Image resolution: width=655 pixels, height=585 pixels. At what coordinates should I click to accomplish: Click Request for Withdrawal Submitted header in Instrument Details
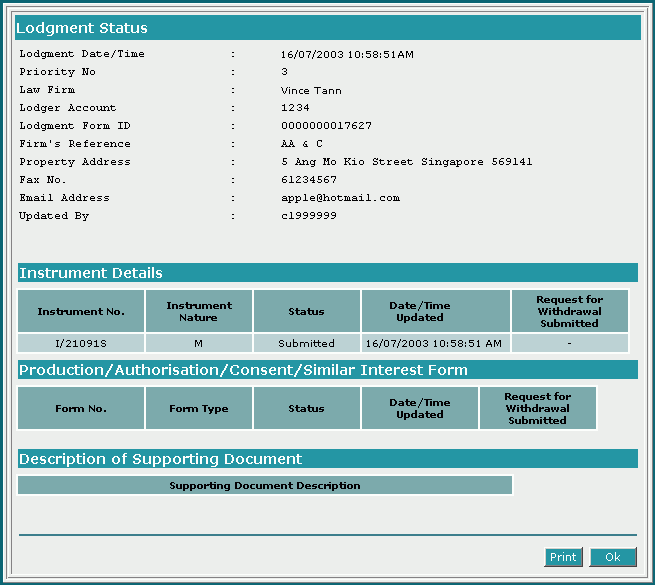tap(569, 311)
